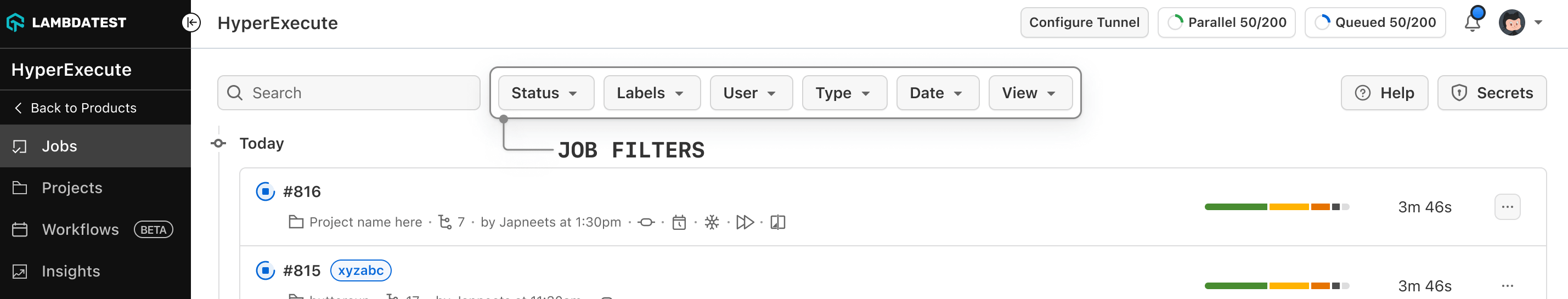
Task: Open the Status filter dropdown
Action: pyautogui.click(x=545, y=93)
